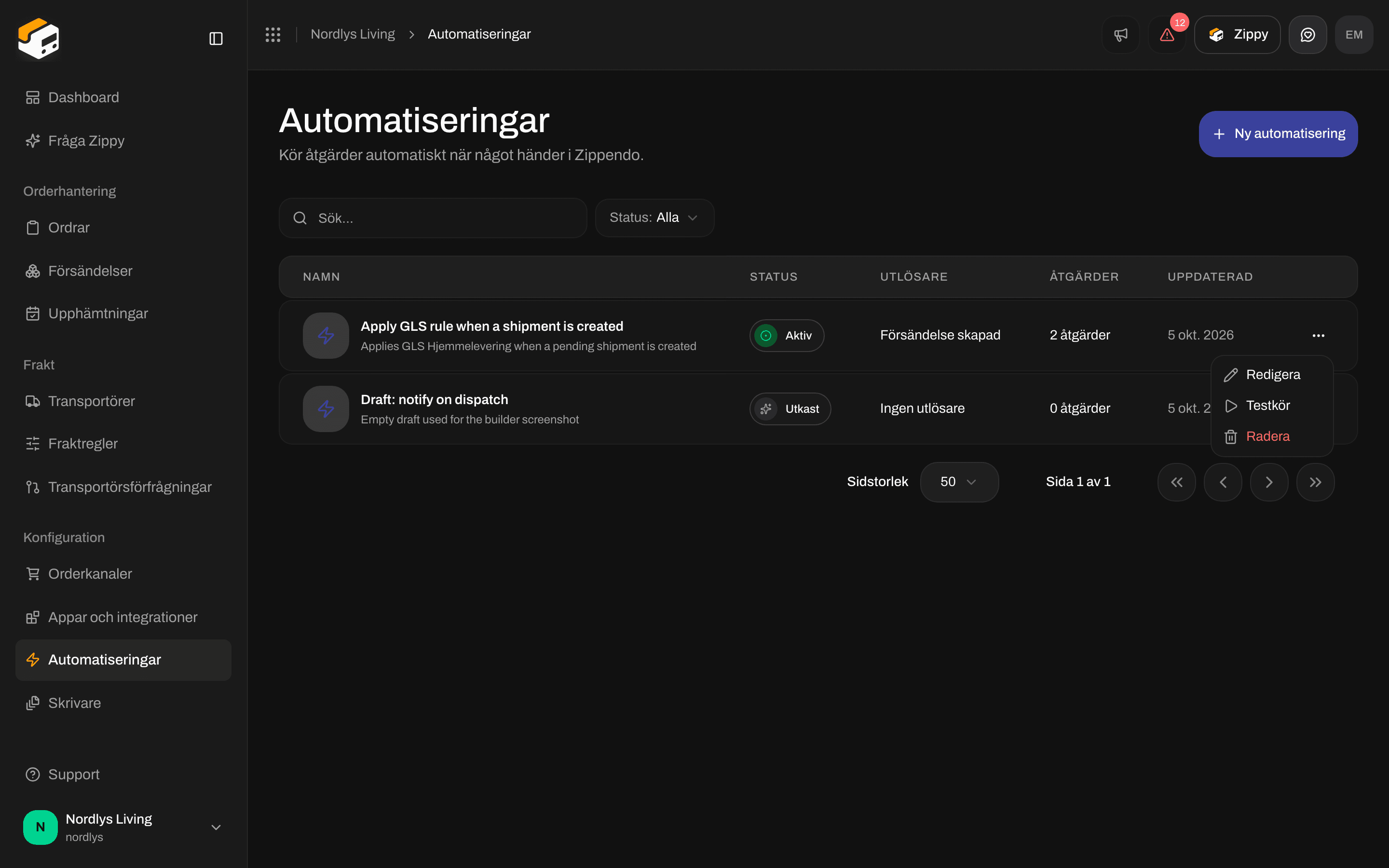Go to the first page
The width and height of the screenshot is (1389, 868).
1177,482
